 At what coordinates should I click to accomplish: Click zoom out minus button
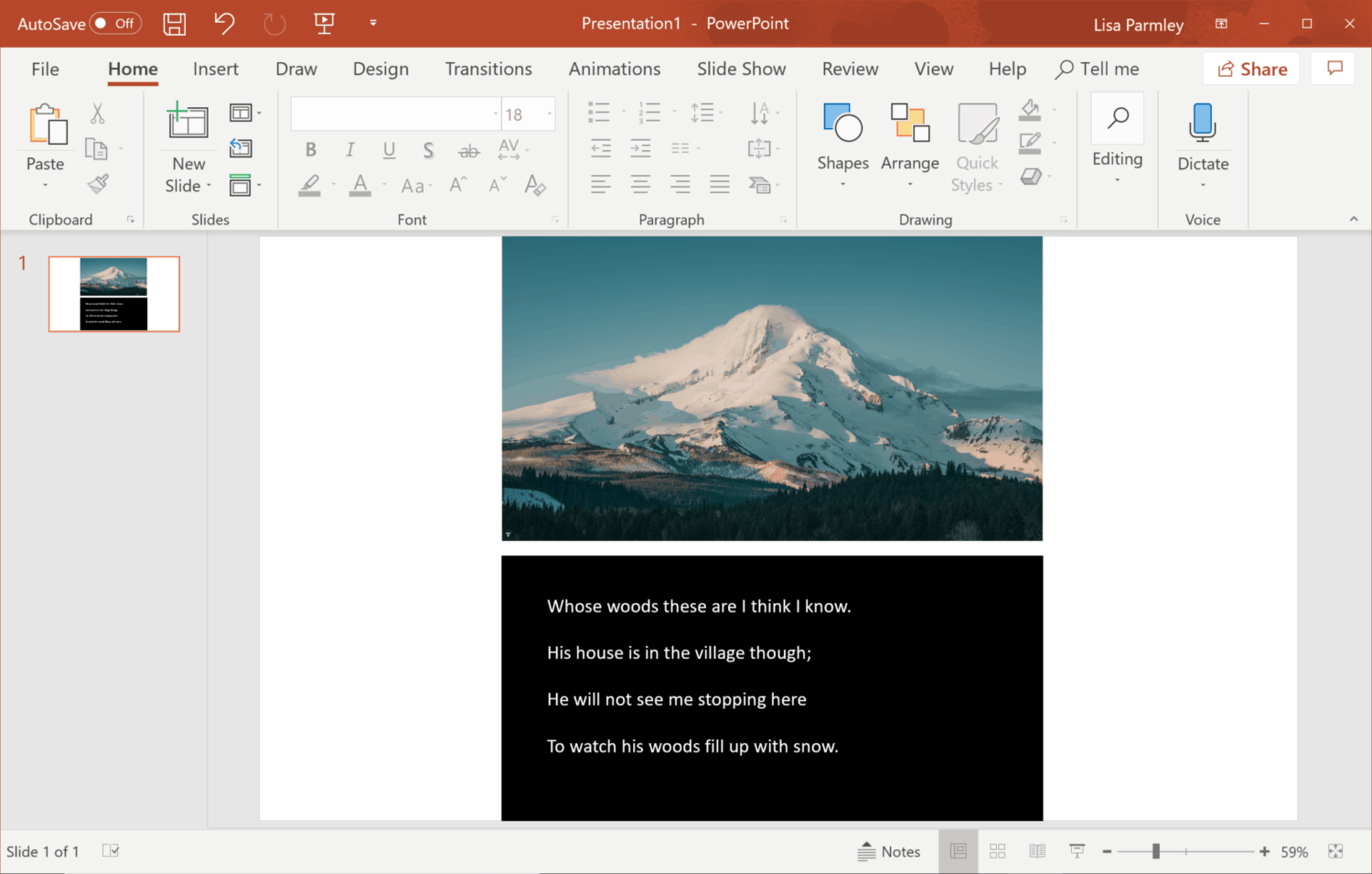pyautogui.click(x=1107, y=851)
